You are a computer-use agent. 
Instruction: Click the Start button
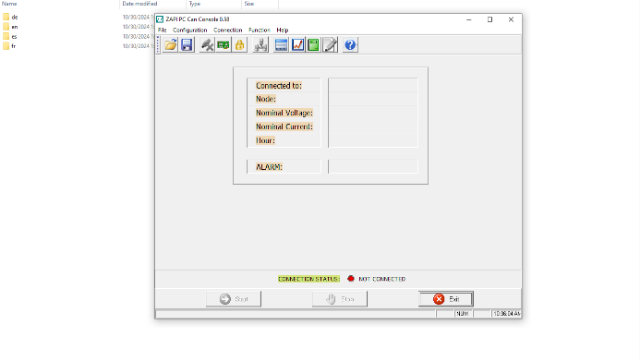(x=233, y=299)
